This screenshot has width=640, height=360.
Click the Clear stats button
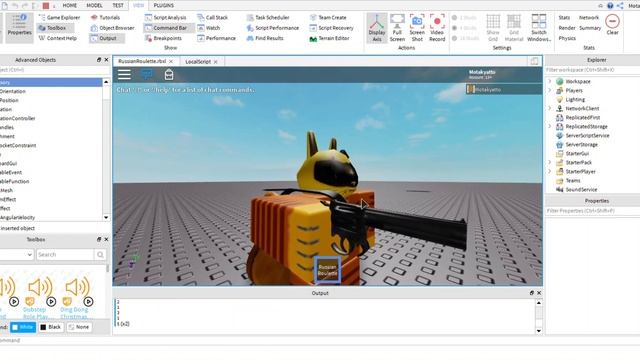[612, 24]
